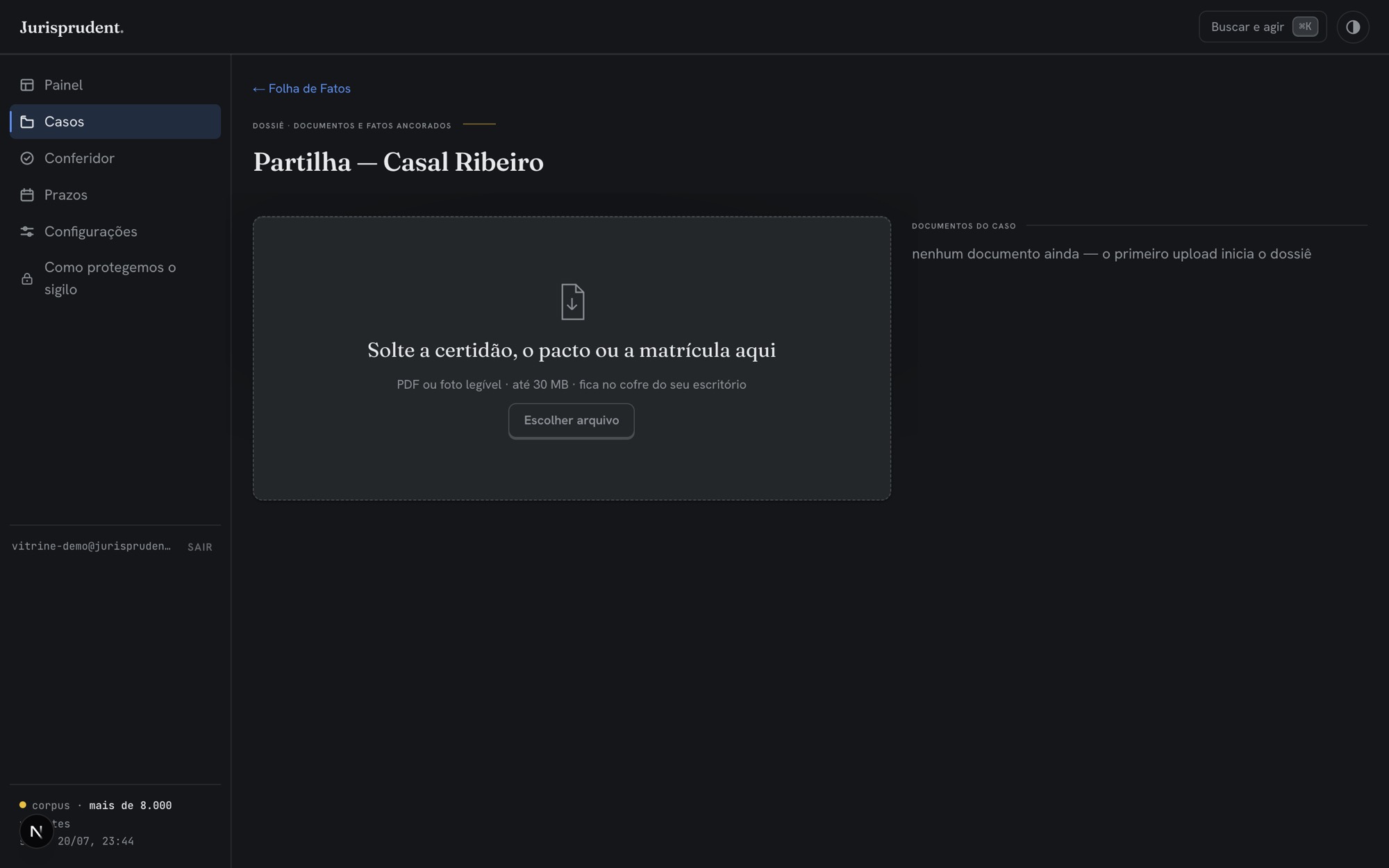
Task: Open the Painel menu item
Action: [115, 85]
